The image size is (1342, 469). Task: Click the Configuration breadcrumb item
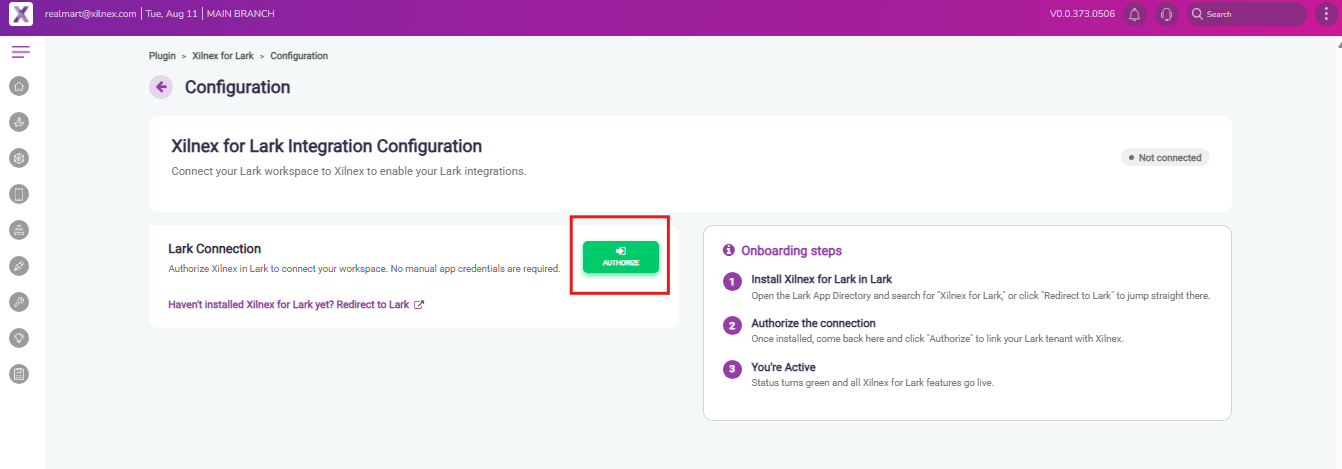[299, 56]
